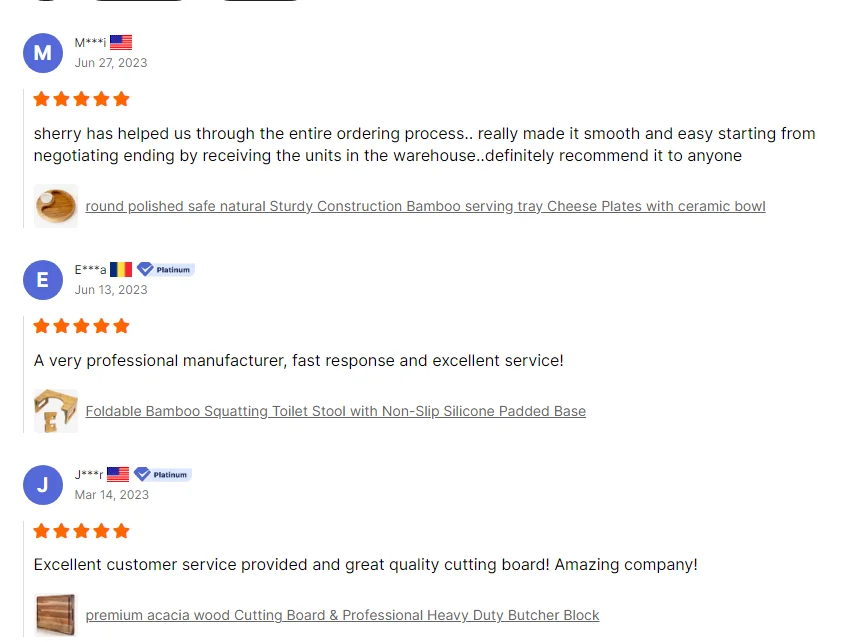Click five-star rating on M***i's review

click(82, 99)
